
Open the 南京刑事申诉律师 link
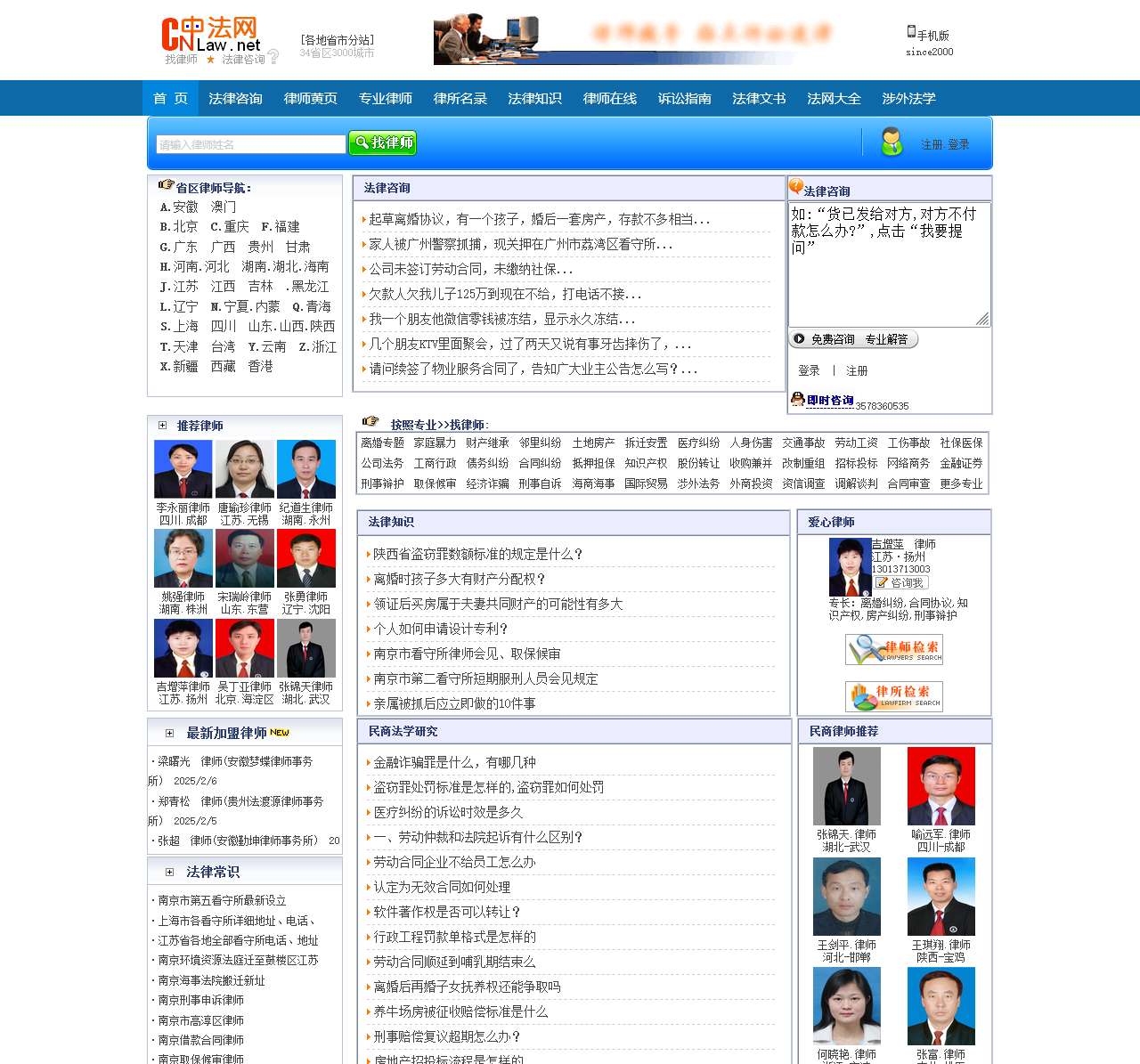(x=200, y=1000)
